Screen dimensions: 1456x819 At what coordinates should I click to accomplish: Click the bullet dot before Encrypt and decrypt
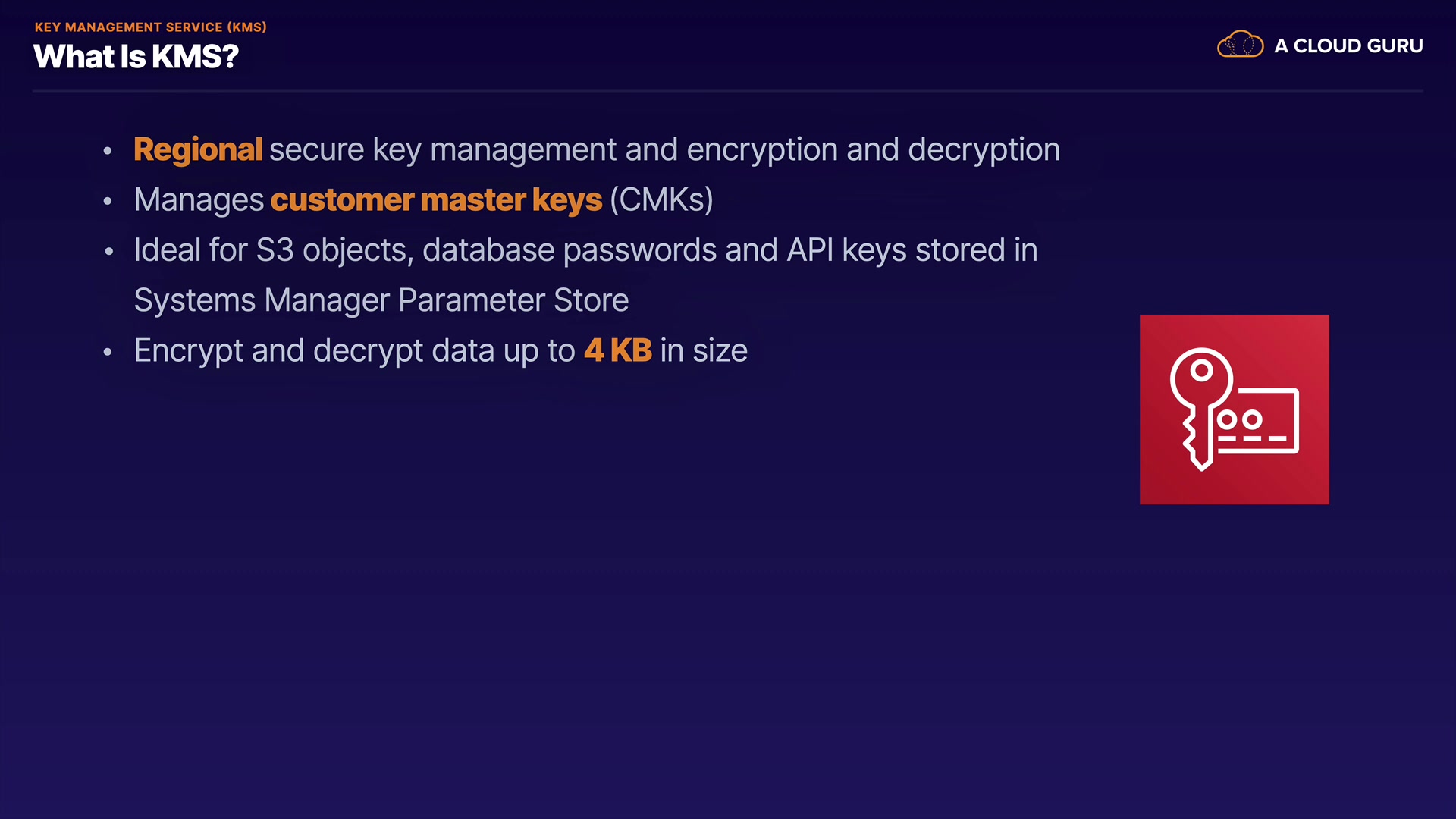[x=108, y=352]
